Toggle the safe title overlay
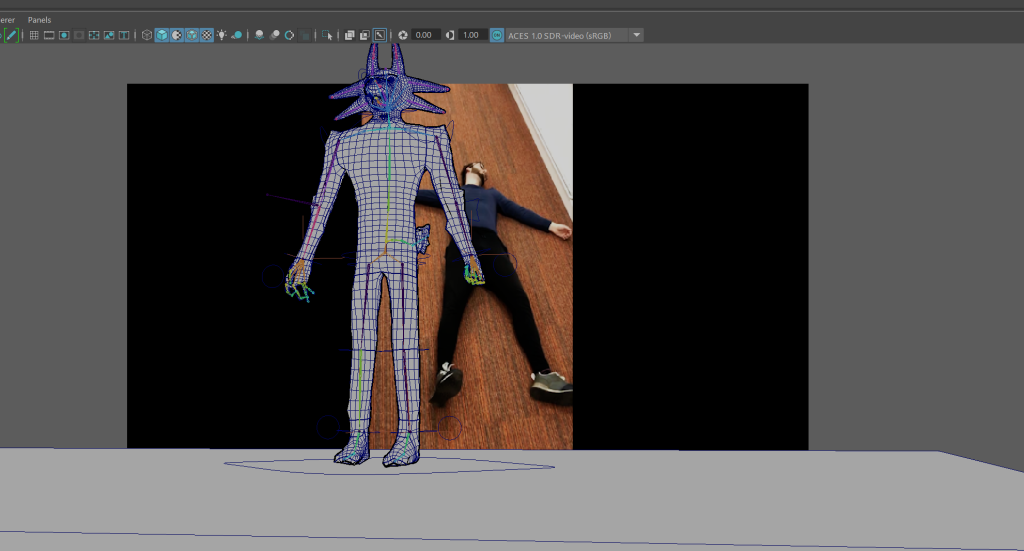 click(x=123, y=35)
